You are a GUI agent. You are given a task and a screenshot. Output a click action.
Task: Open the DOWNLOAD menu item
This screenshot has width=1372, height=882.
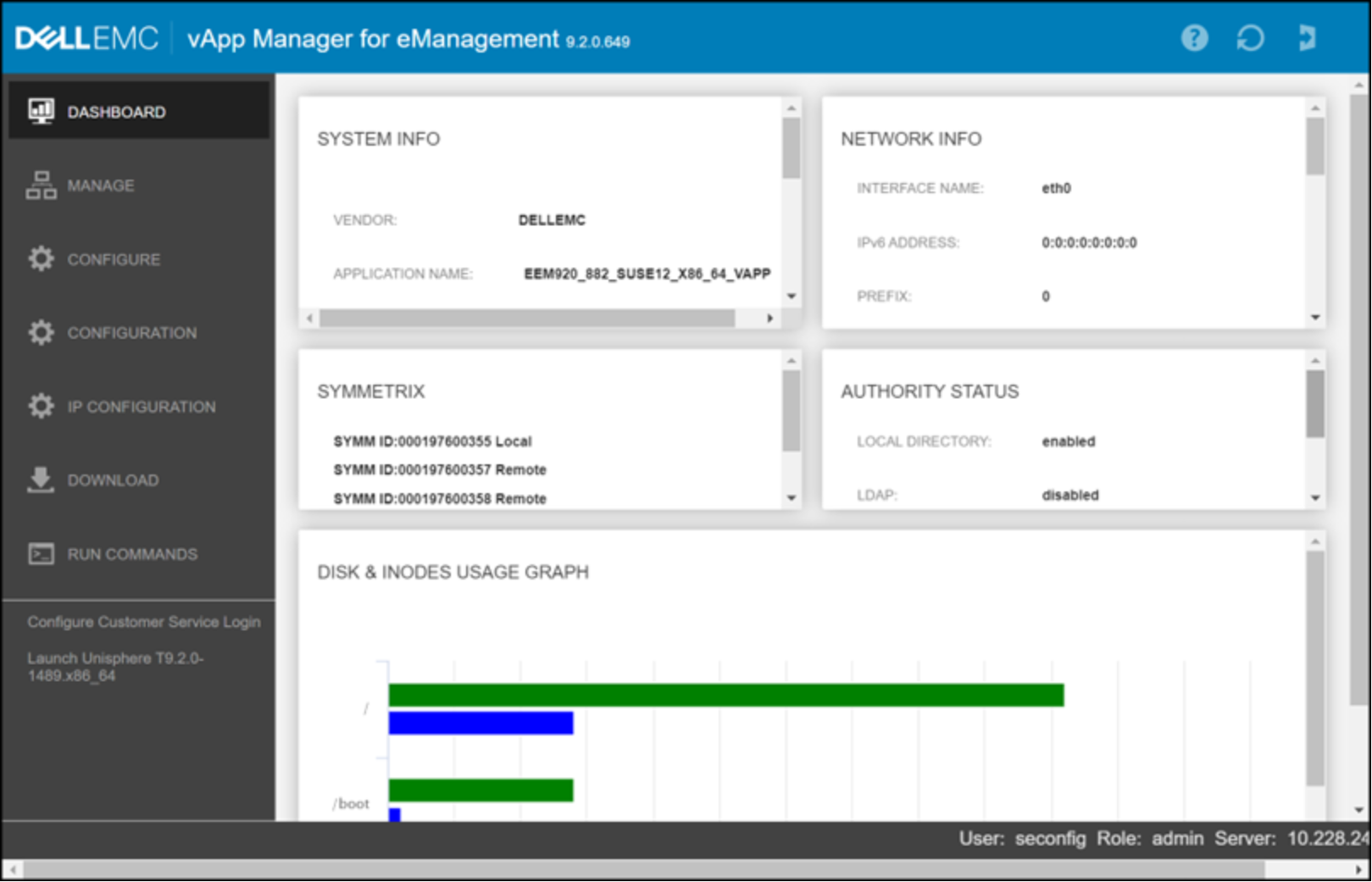[139, 480]
